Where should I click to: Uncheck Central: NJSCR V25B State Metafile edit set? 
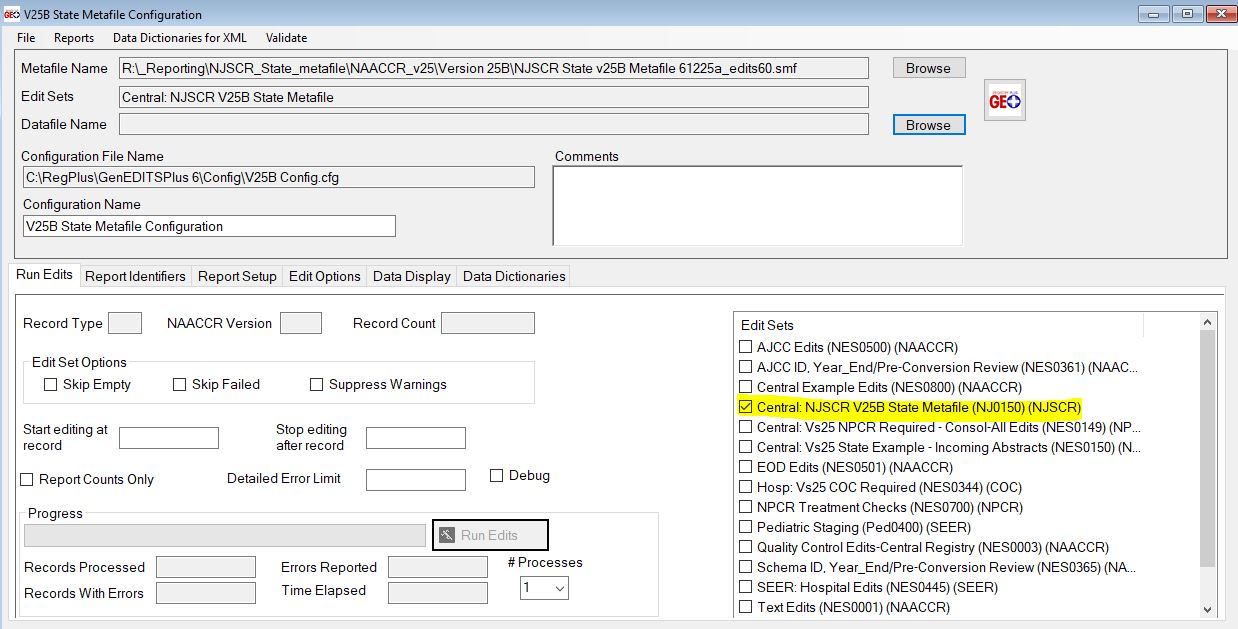[x=745, y=407]
